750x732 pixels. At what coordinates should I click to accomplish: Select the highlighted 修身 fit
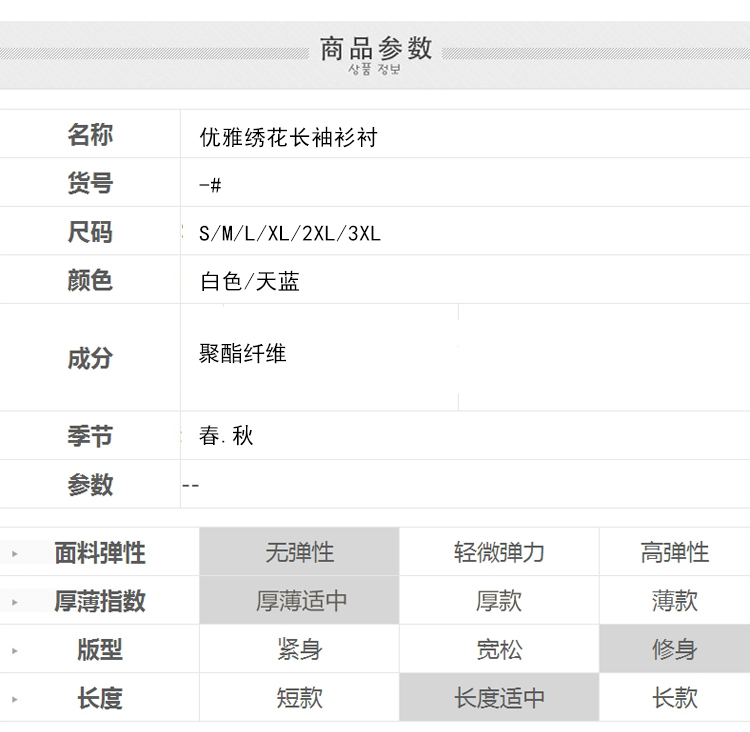[x=674, y=649]
